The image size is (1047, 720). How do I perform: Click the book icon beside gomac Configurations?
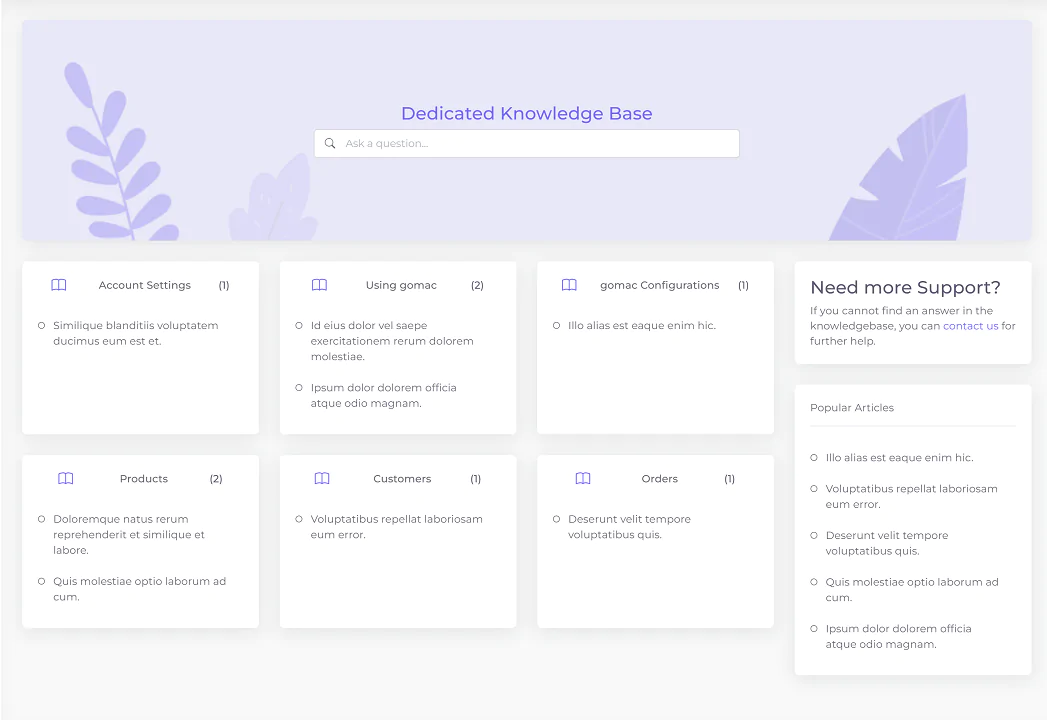tap(569, 285)
